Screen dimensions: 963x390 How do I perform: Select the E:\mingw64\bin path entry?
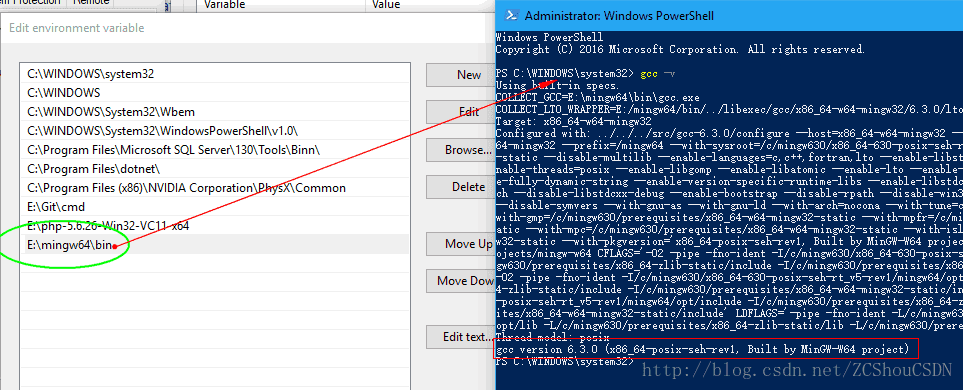click(214, 245)
